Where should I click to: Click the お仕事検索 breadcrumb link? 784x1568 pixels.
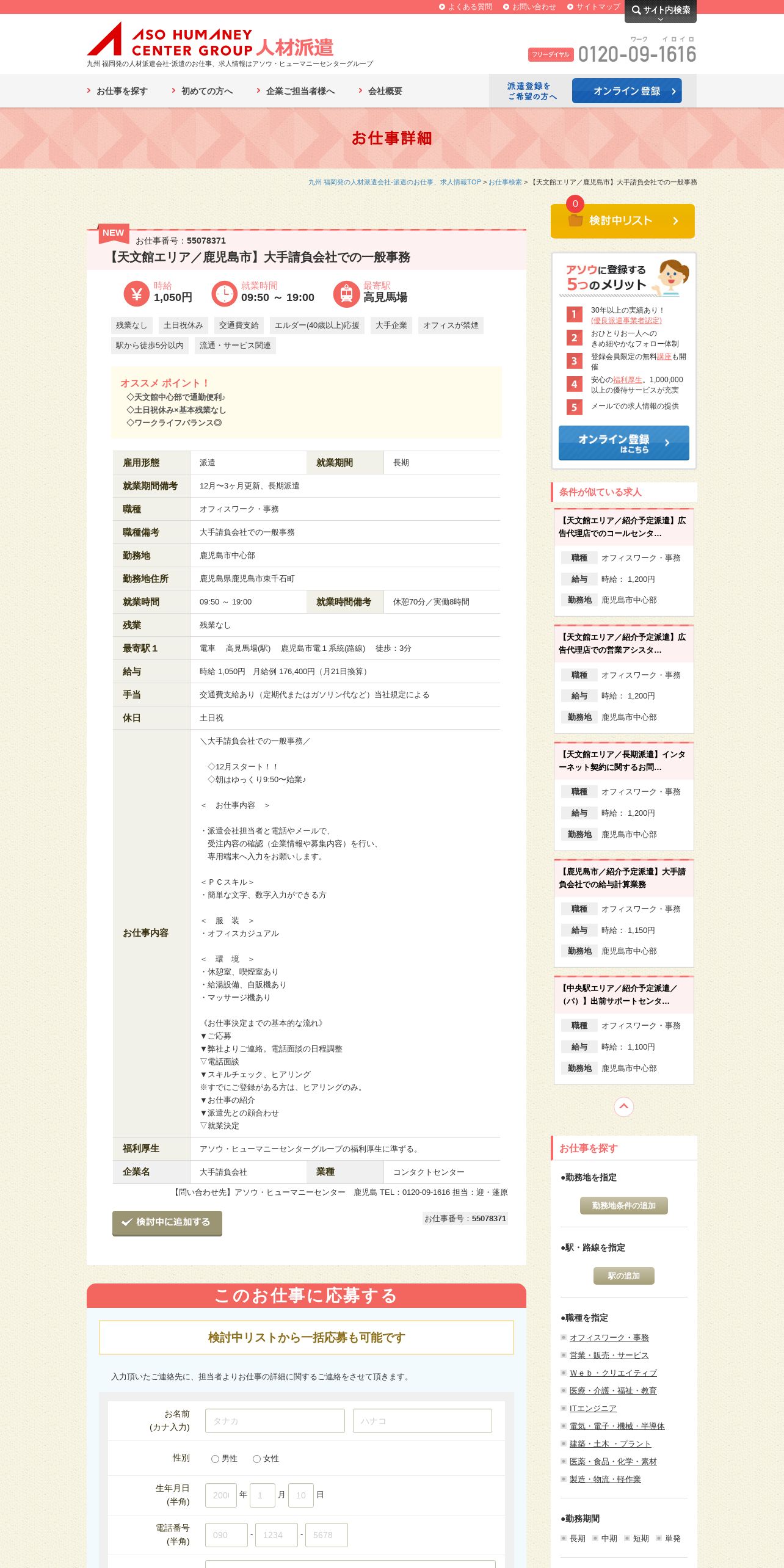(x=505, y=182)
